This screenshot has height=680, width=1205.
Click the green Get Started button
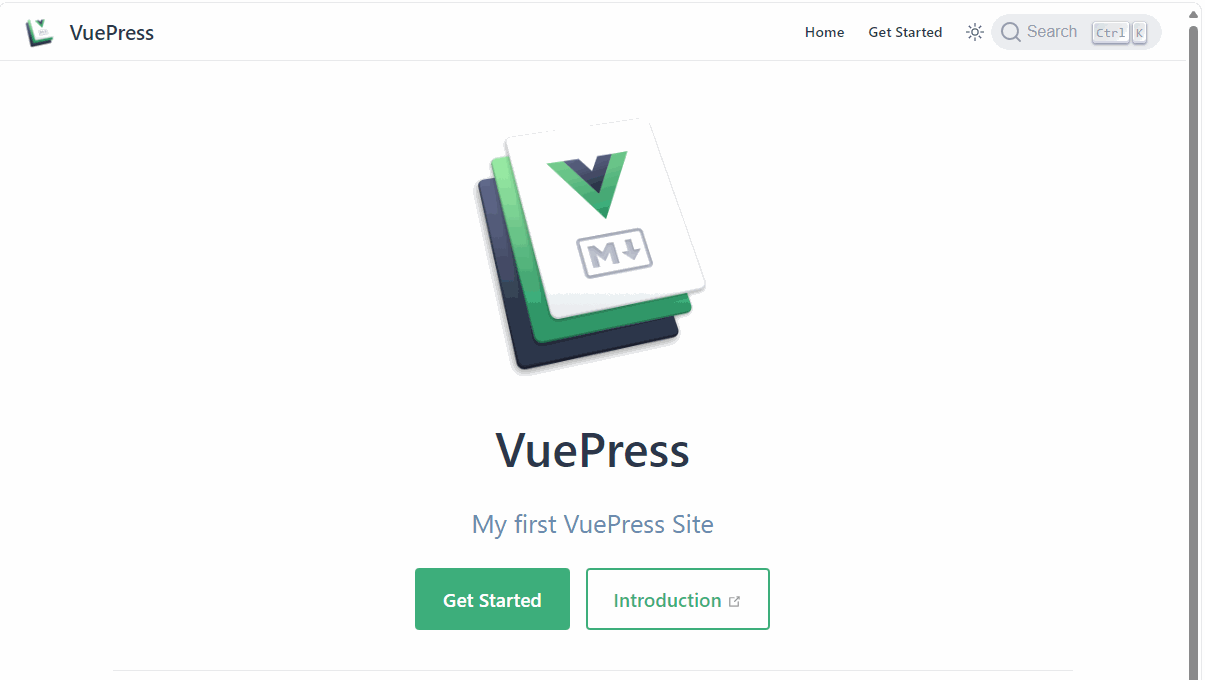(492, 599)
